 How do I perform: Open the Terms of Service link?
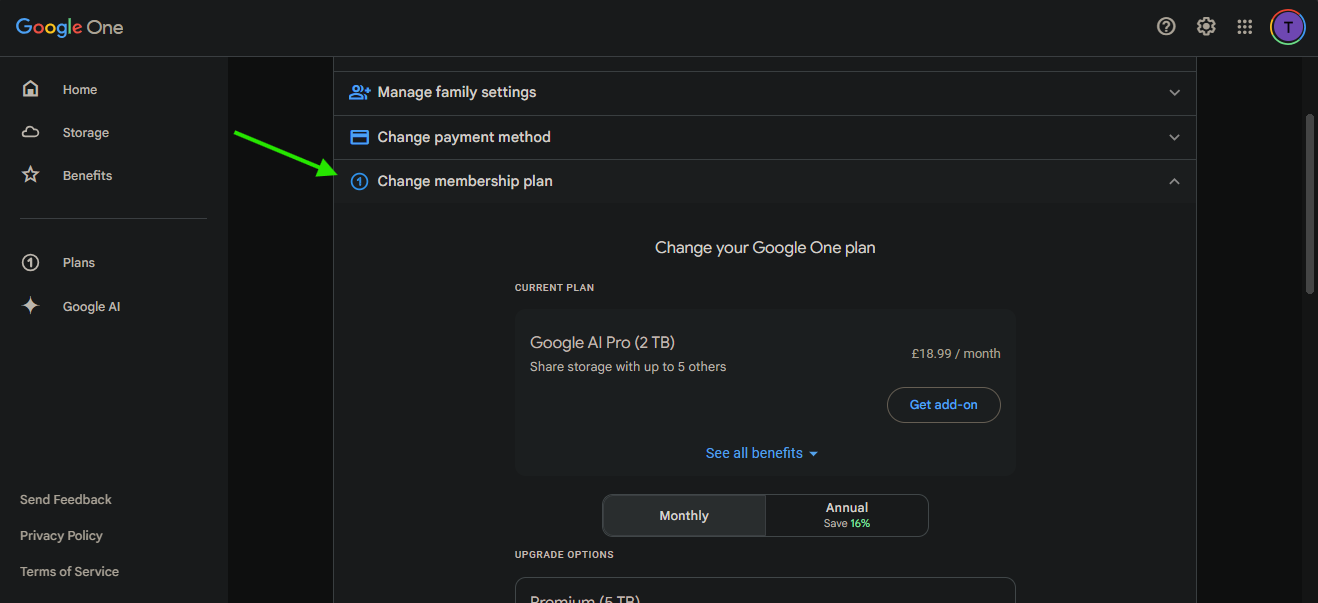[x=69, y=571]
